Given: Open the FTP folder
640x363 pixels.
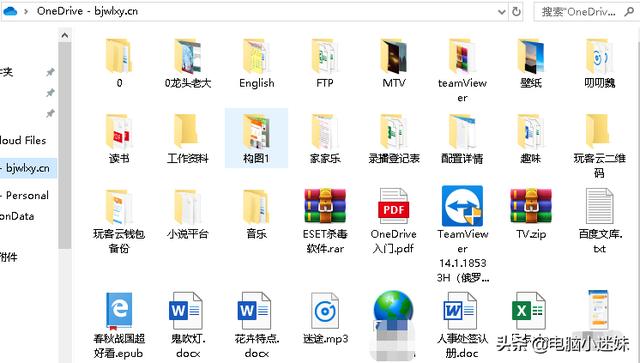Looking at the screenshot, I should 325,63.
